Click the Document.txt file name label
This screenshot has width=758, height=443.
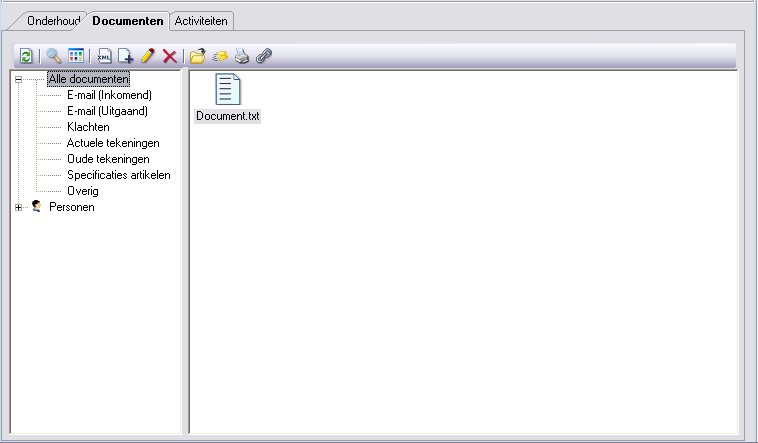coord(228,116)
